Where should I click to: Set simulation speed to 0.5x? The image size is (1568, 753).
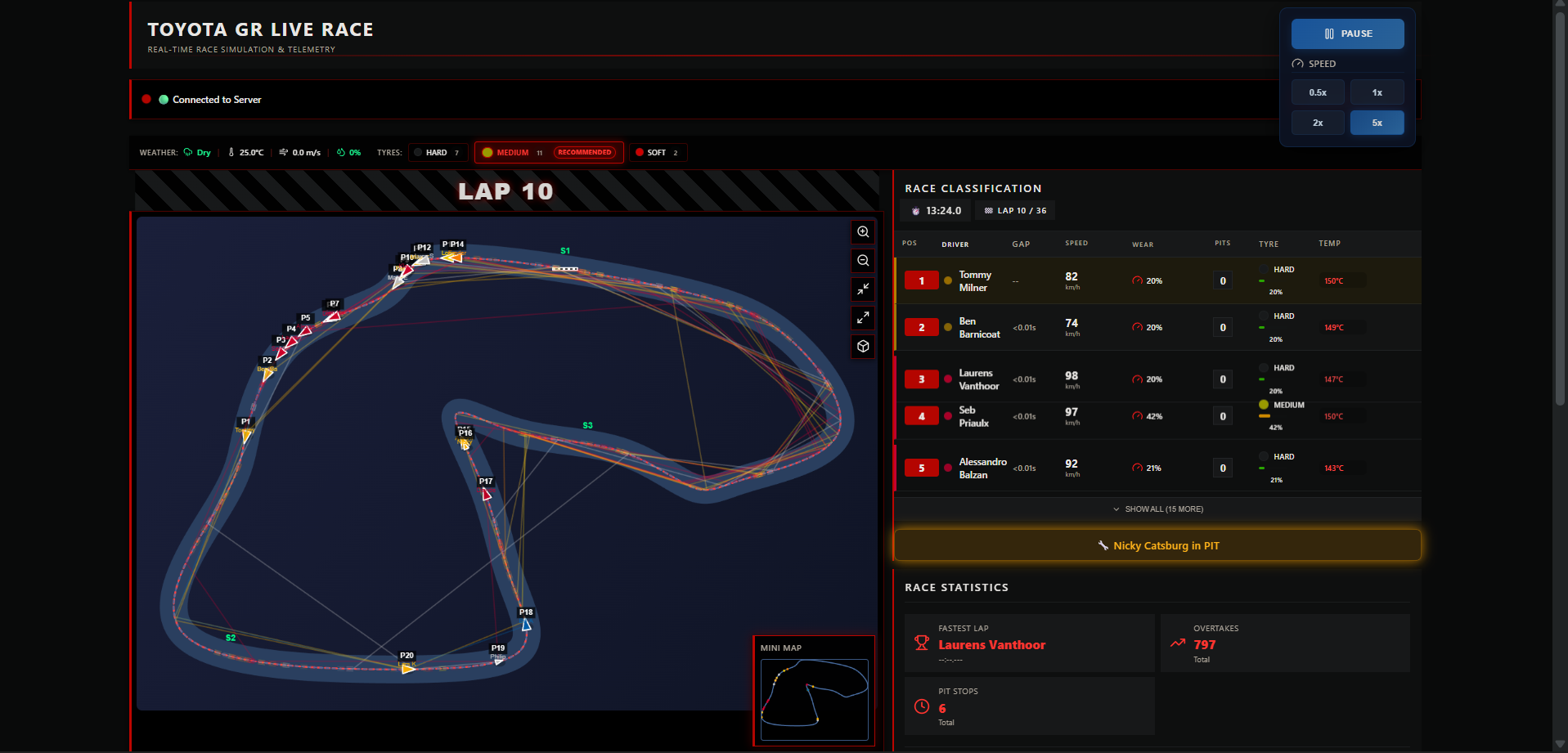pos(1318,92)
